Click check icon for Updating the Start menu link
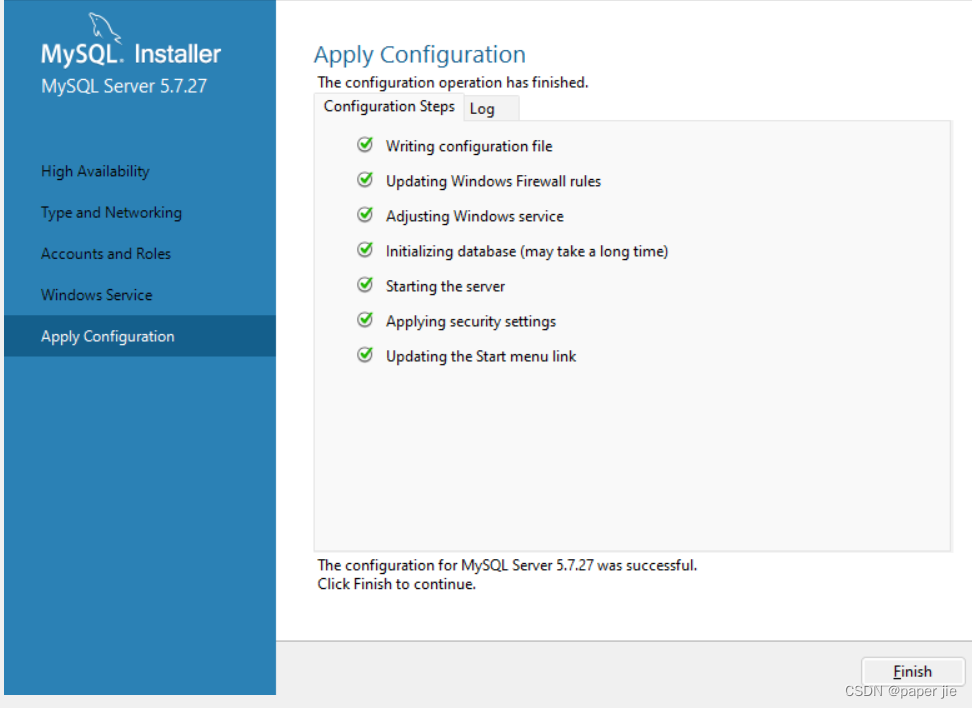972x708 pixels. pyautogui.click(x=365, y=355)
